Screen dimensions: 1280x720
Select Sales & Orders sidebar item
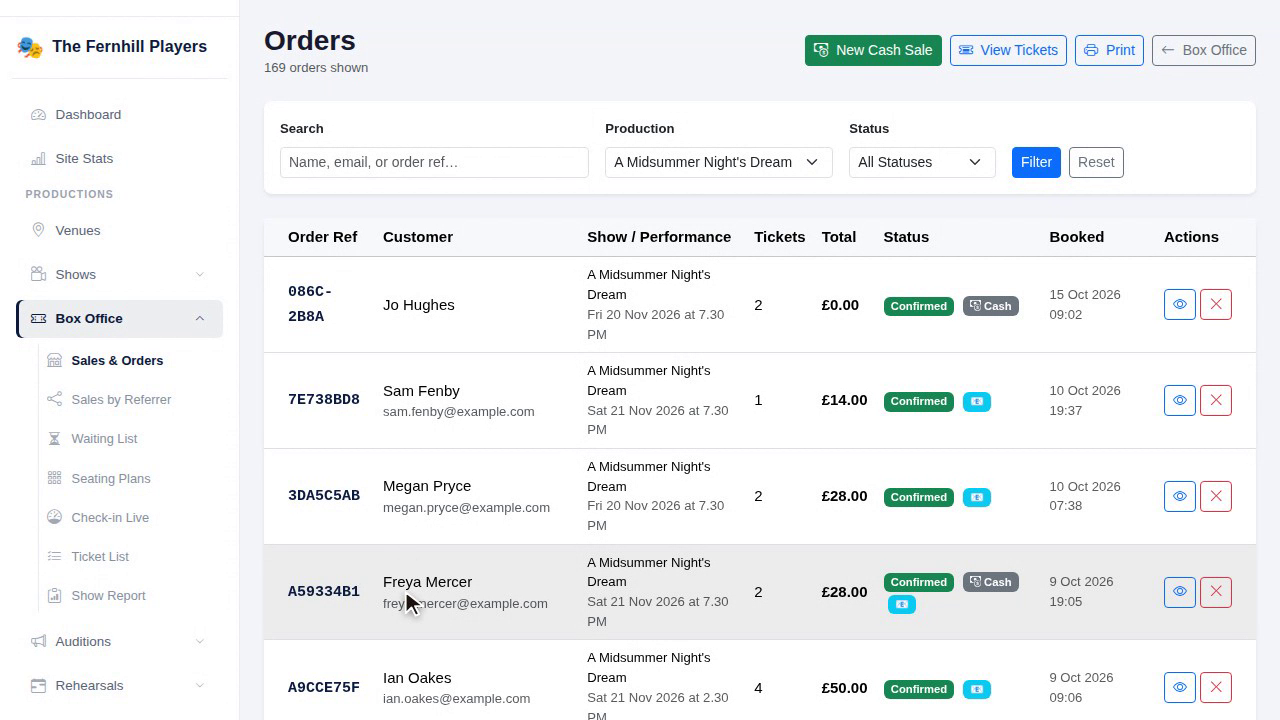[131, 361]
